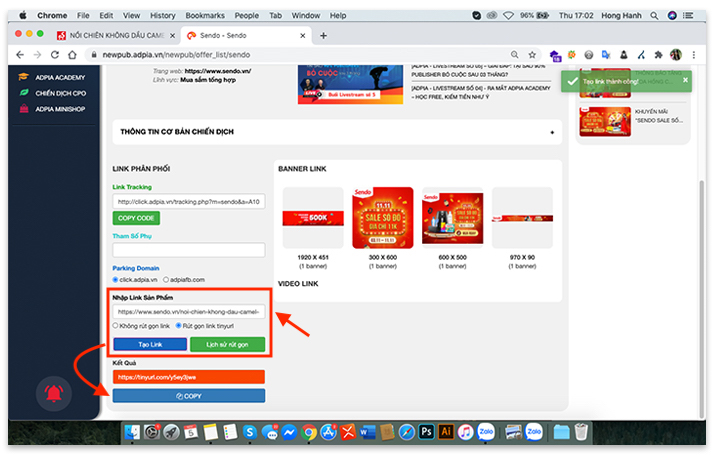714x455 pixels.
Task: Click the Link Tracking URL field
Action: coord(189,202)
